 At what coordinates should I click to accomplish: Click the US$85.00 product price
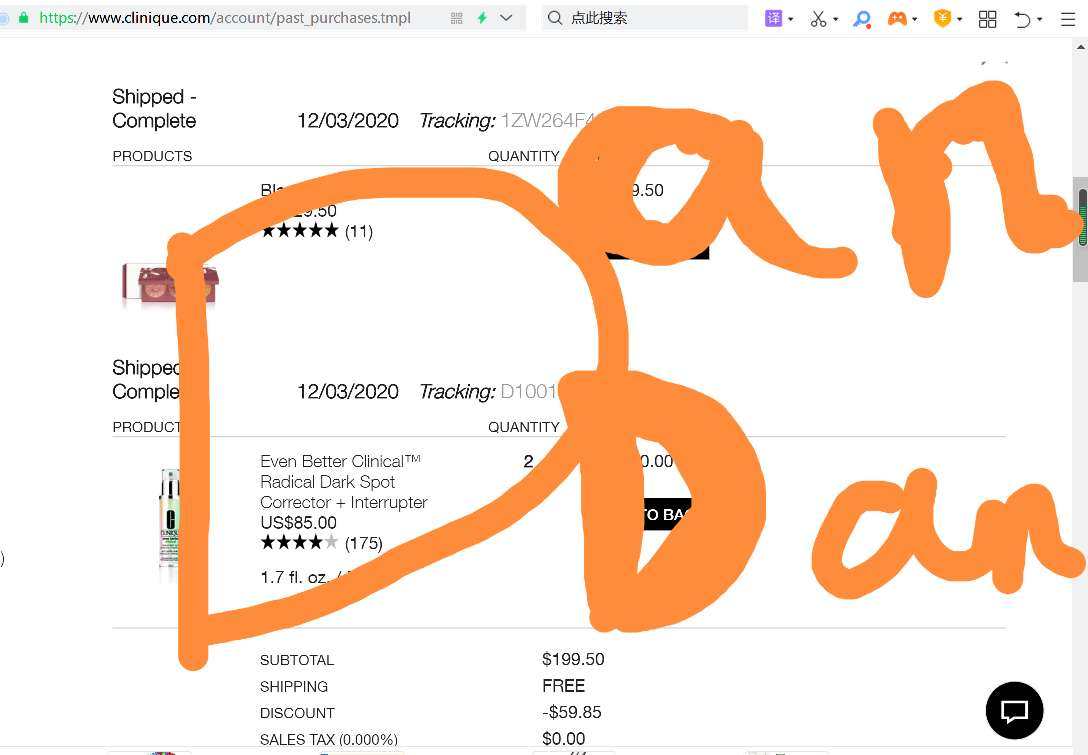(x=298, y=523)
